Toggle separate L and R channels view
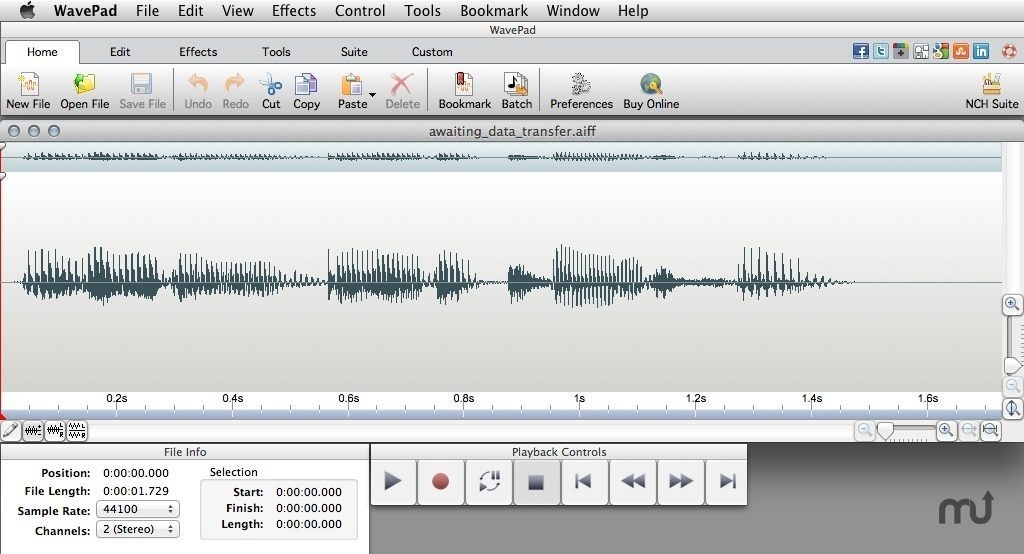This screenshot has width=1024, height=554. point(77,430)
